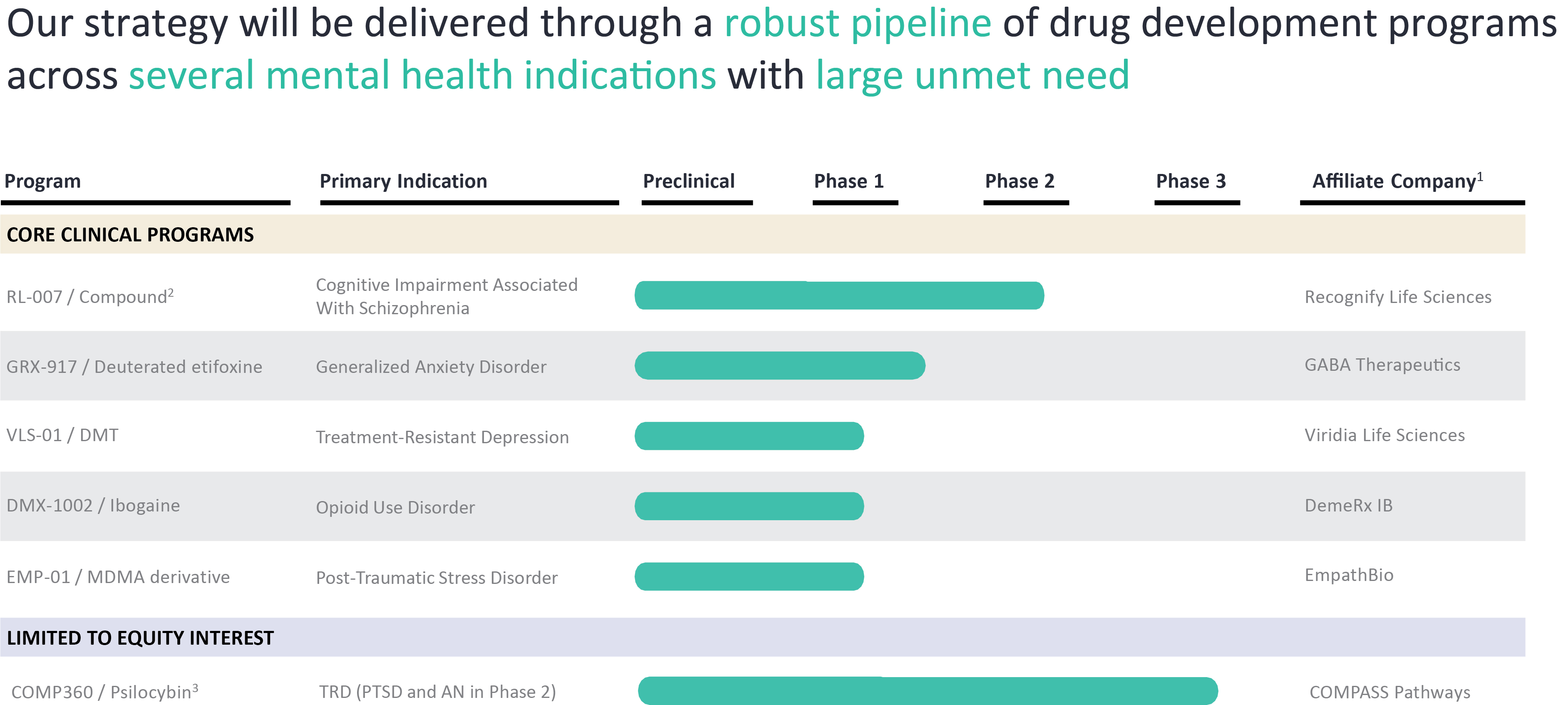
Task: Select the Preclinical column header
Action: point(688,181)
